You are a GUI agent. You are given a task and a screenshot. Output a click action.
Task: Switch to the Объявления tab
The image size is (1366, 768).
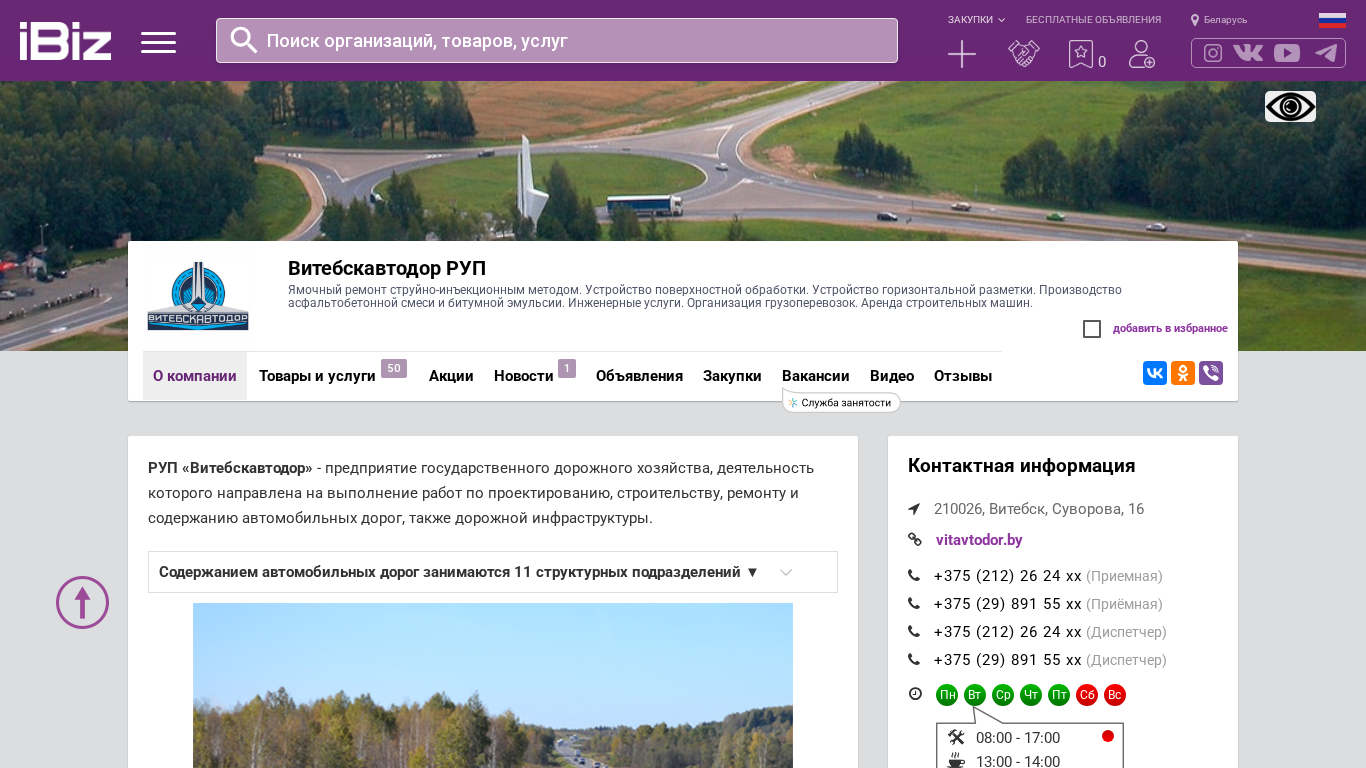point(639,376)
